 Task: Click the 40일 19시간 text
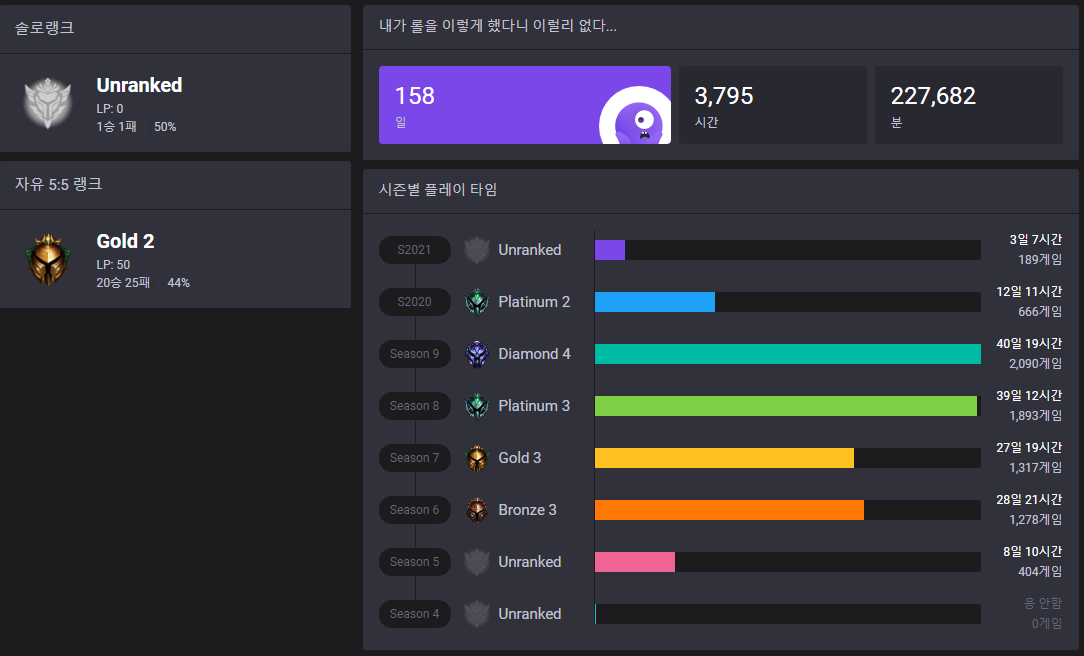[1029, 344]
